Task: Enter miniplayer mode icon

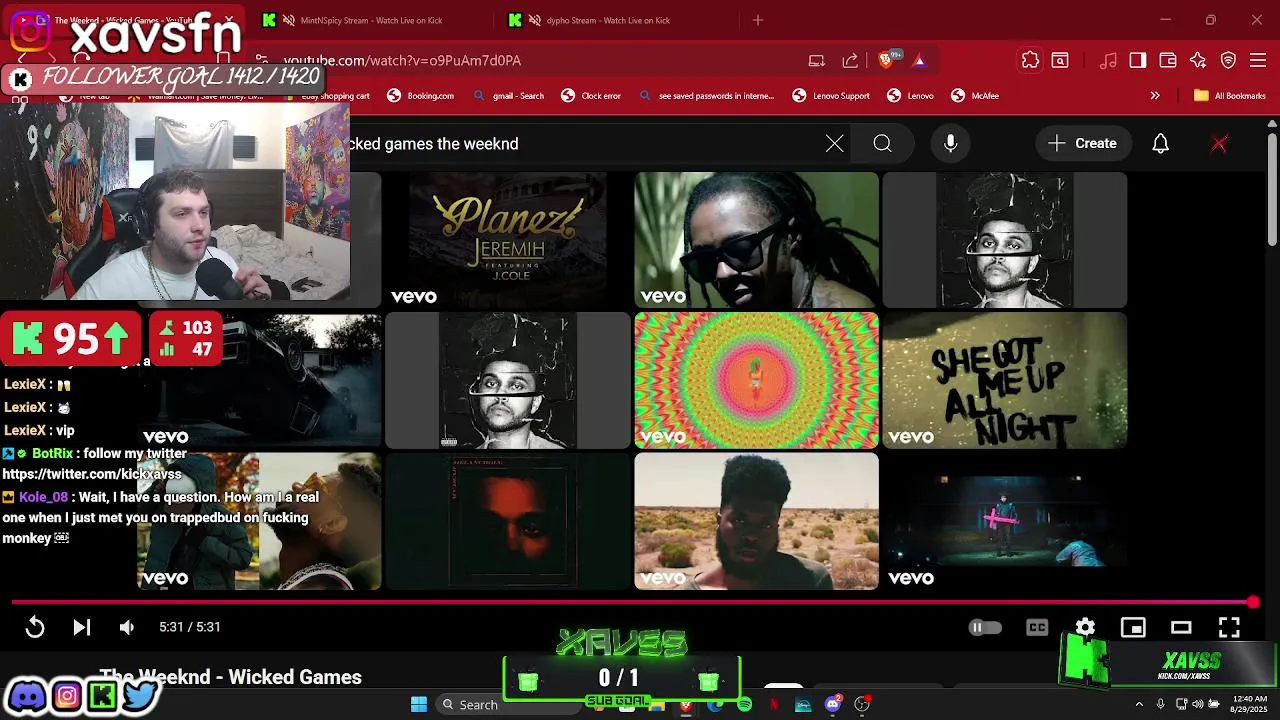Action: click(x=1133, y=627)
